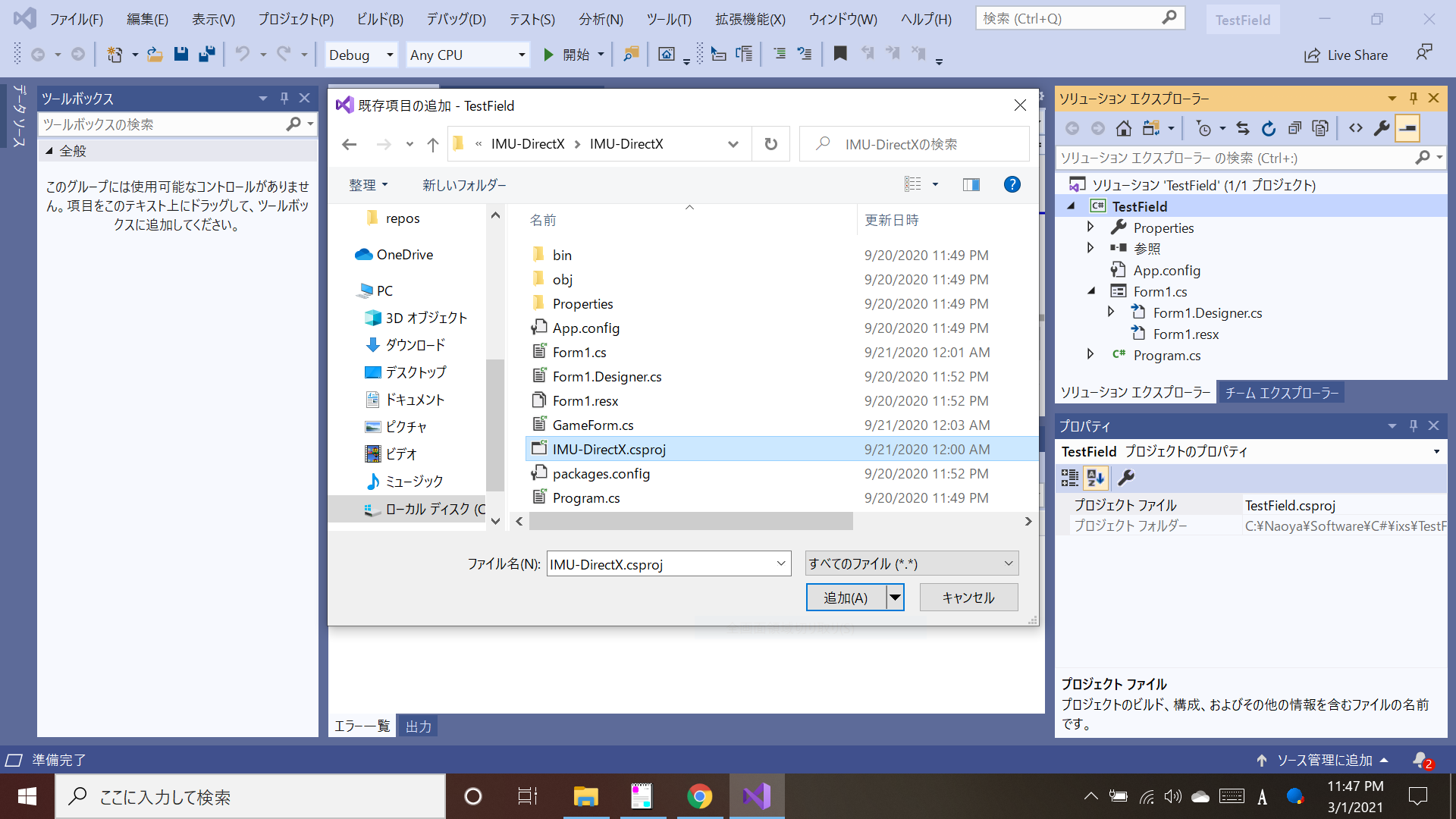
Task: Click the file name input field
Action: tap(660, 564)
